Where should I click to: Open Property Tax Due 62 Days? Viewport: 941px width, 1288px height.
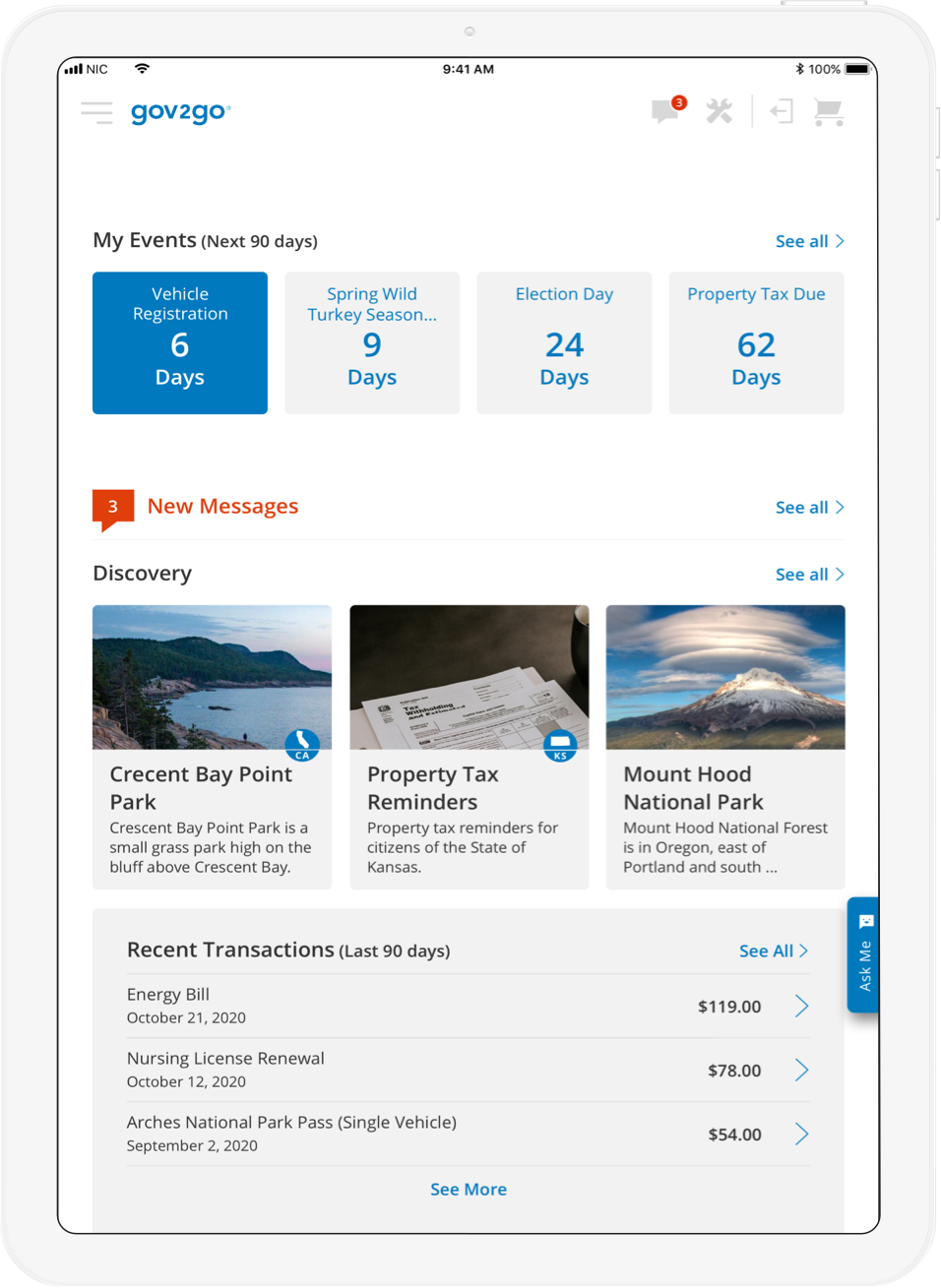pos(756,342)
